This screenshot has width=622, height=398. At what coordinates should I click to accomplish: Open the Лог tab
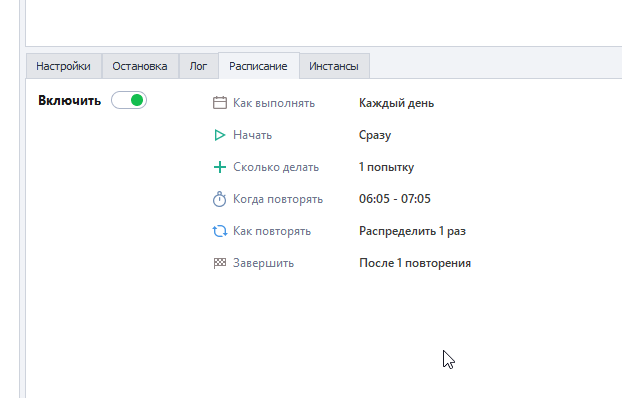pos(198,66)
